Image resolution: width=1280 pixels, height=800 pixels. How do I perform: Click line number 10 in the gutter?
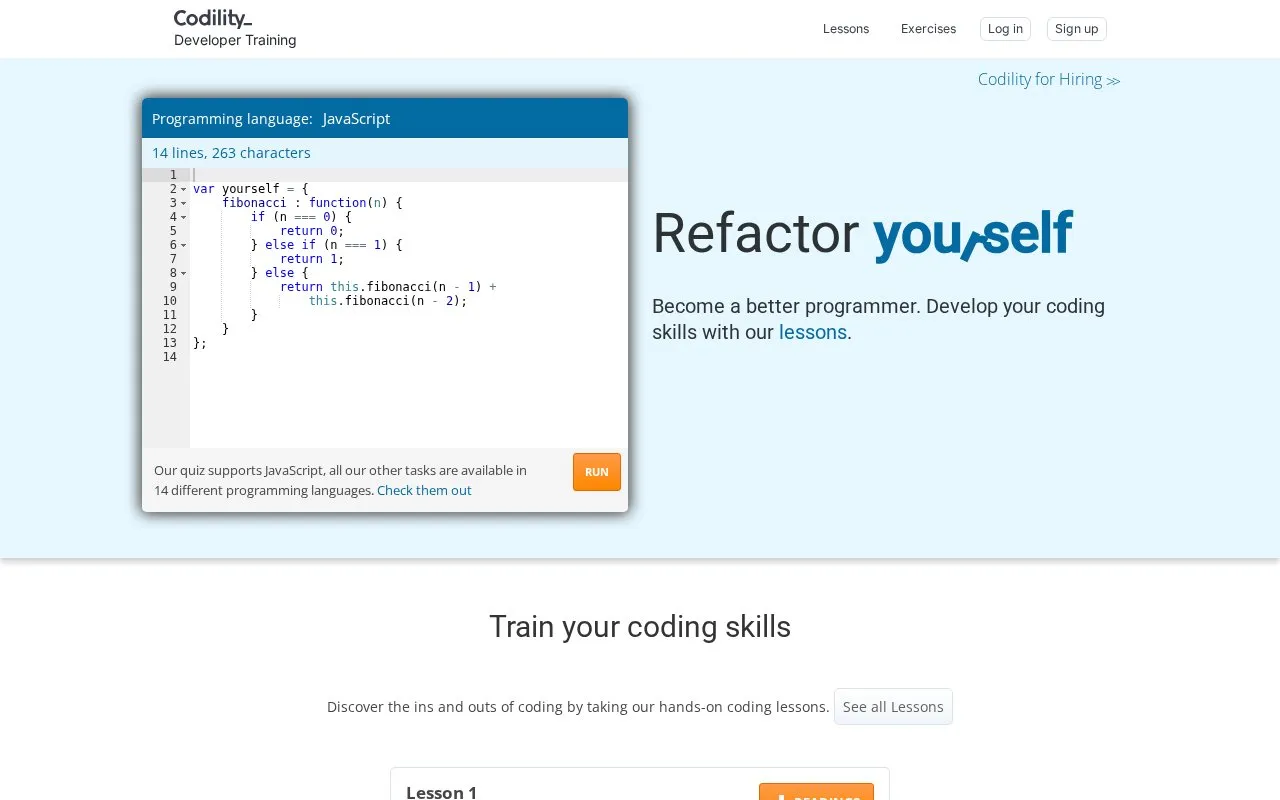[x=169, y=301]
